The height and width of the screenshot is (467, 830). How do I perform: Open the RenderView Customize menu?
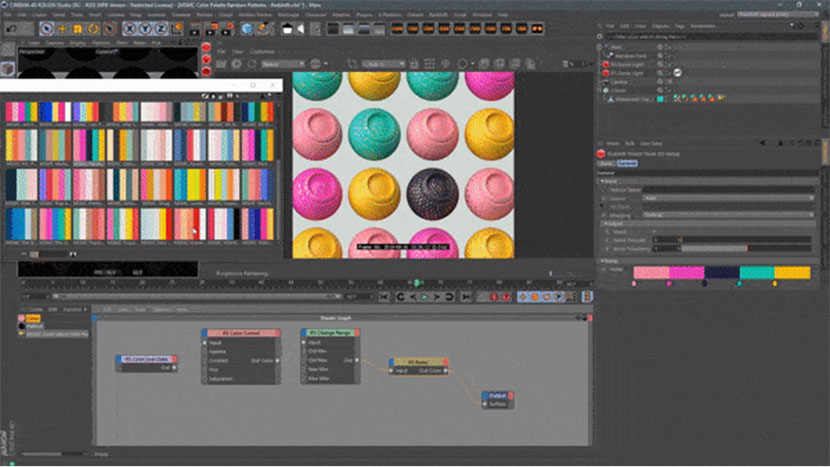[262, 51]
